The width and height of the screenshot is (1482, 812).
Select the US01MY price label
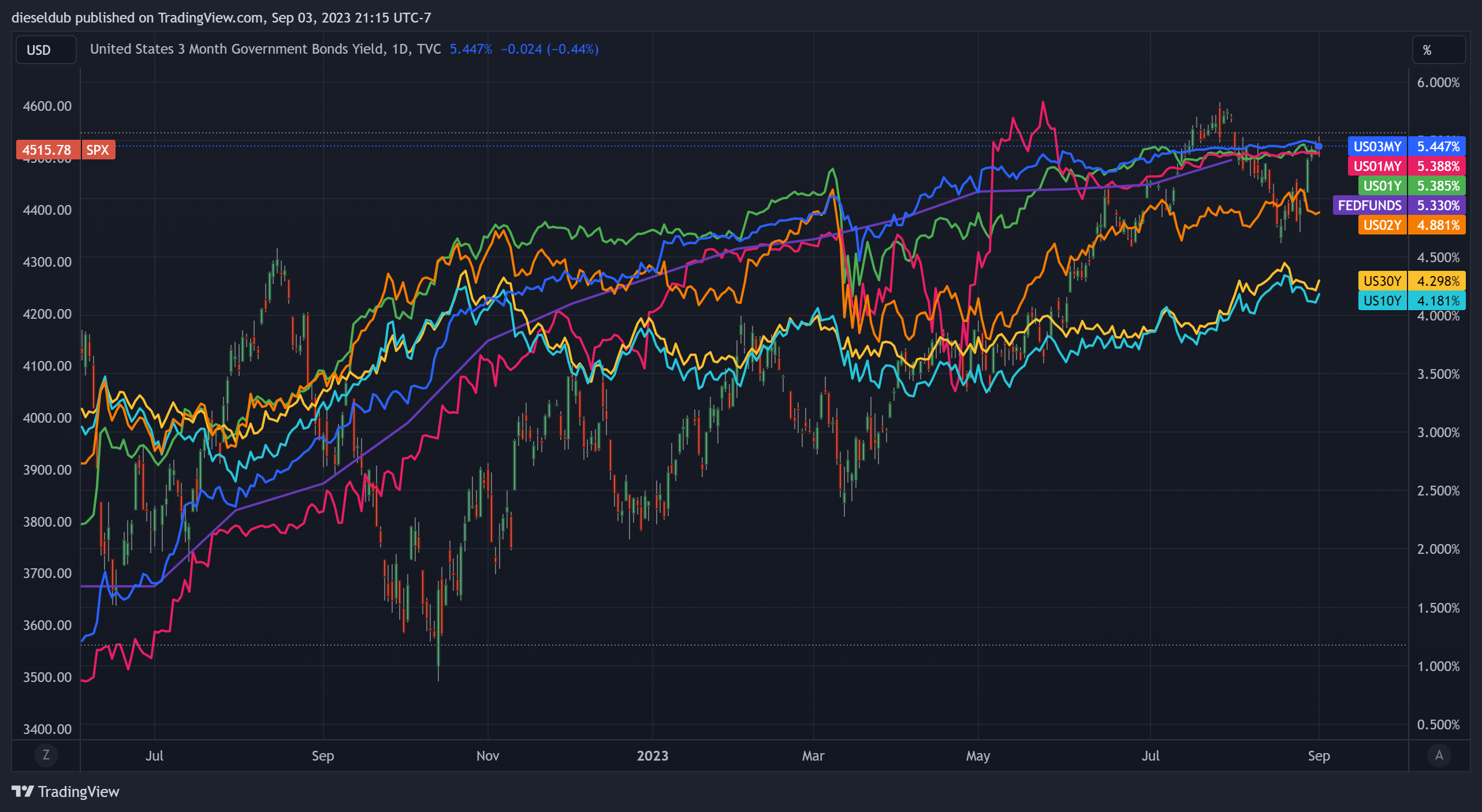pos(1407,166)
